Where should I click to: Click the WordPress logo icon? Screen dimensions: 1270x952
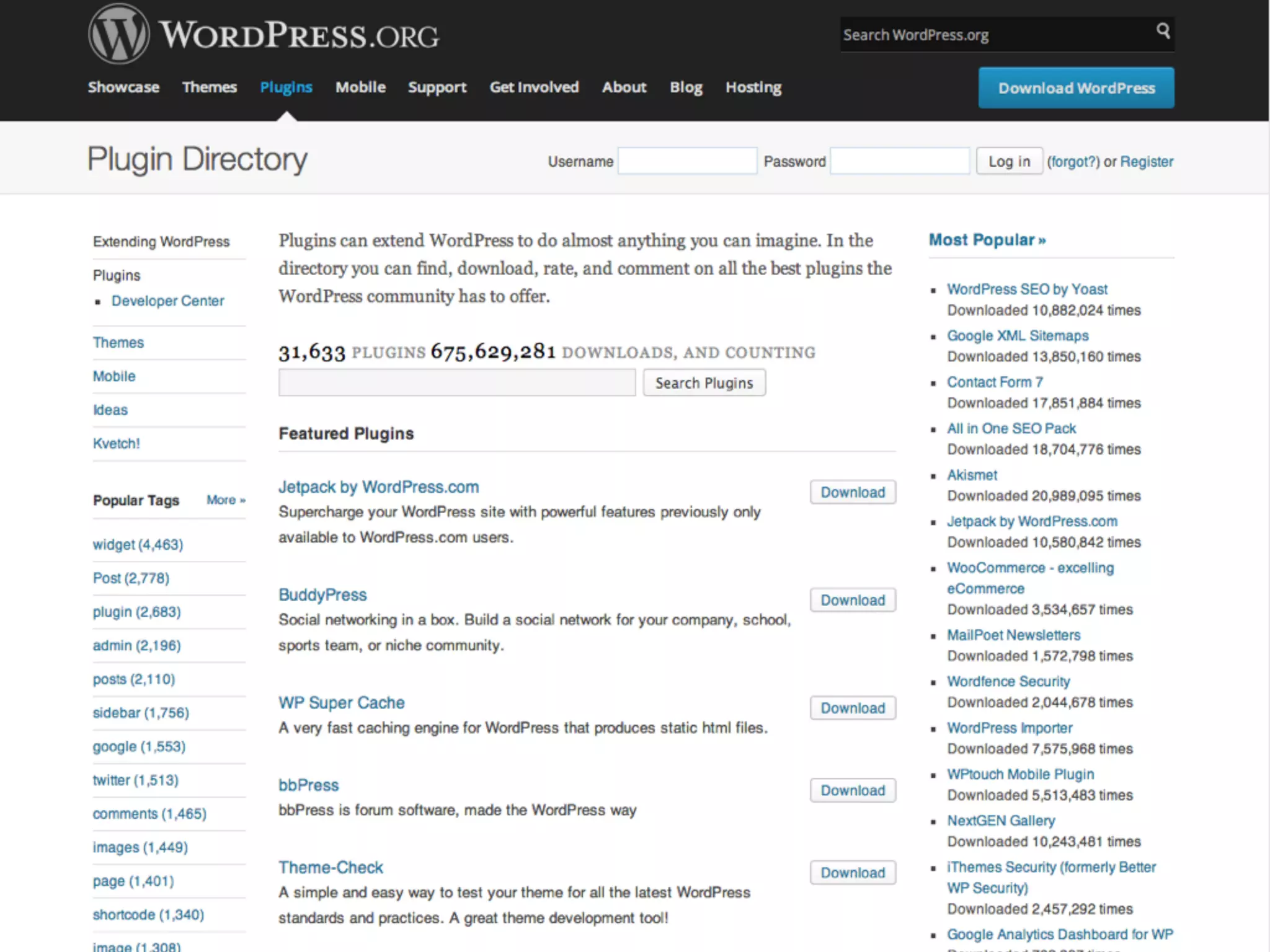pos(118,35)
